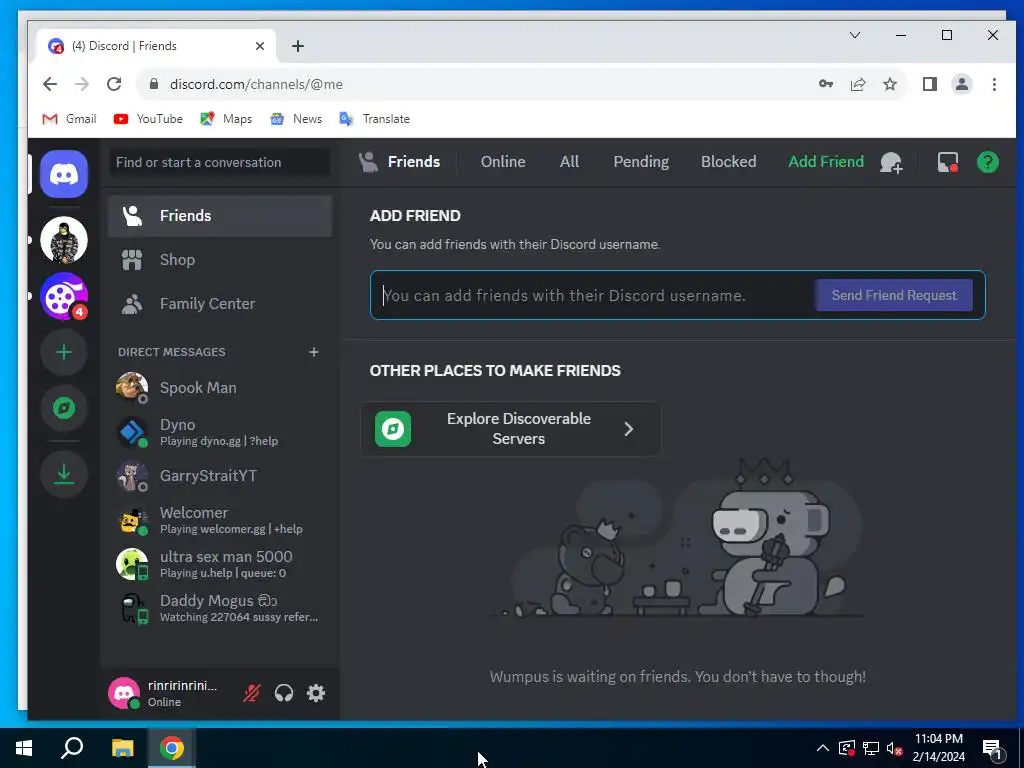1024x768 pixels.
Task: Click Add a Server plus icon
Action: 64,353
